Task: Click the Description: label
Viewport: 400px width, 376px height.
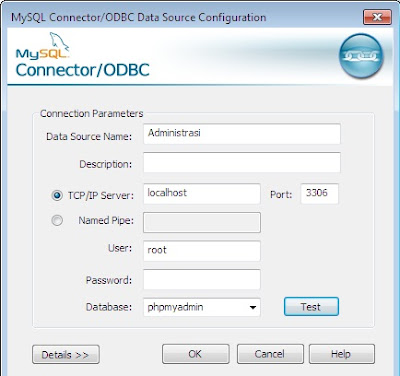Action: tap(106, 164)
